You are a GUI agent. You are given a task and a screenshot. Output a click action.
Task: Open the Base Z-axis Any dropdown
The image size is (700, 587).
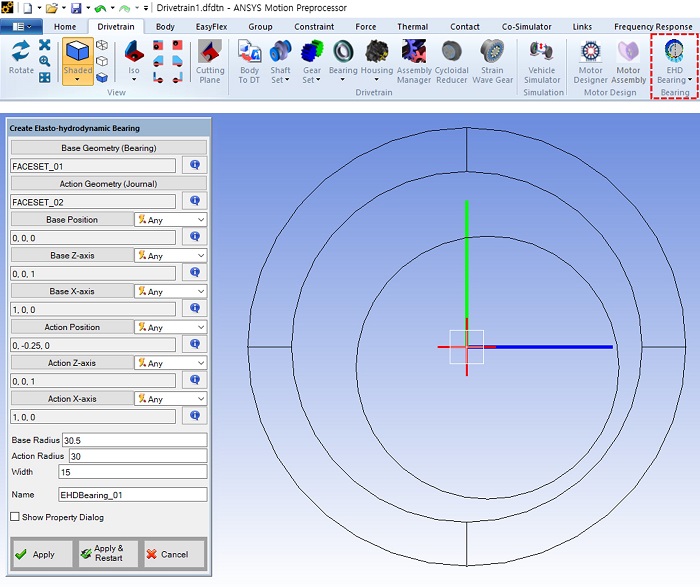coord(171,255)
